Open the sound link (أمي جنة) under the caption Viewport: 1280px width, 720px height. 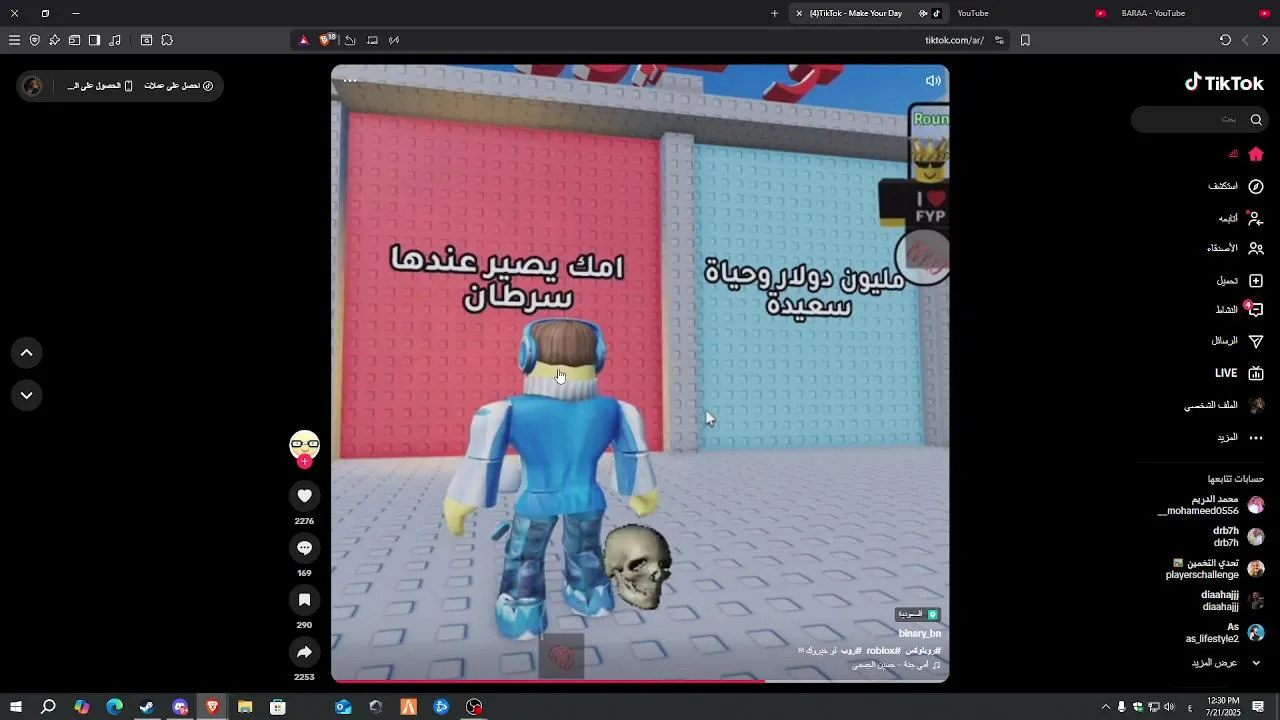click(x=895, y=664)
